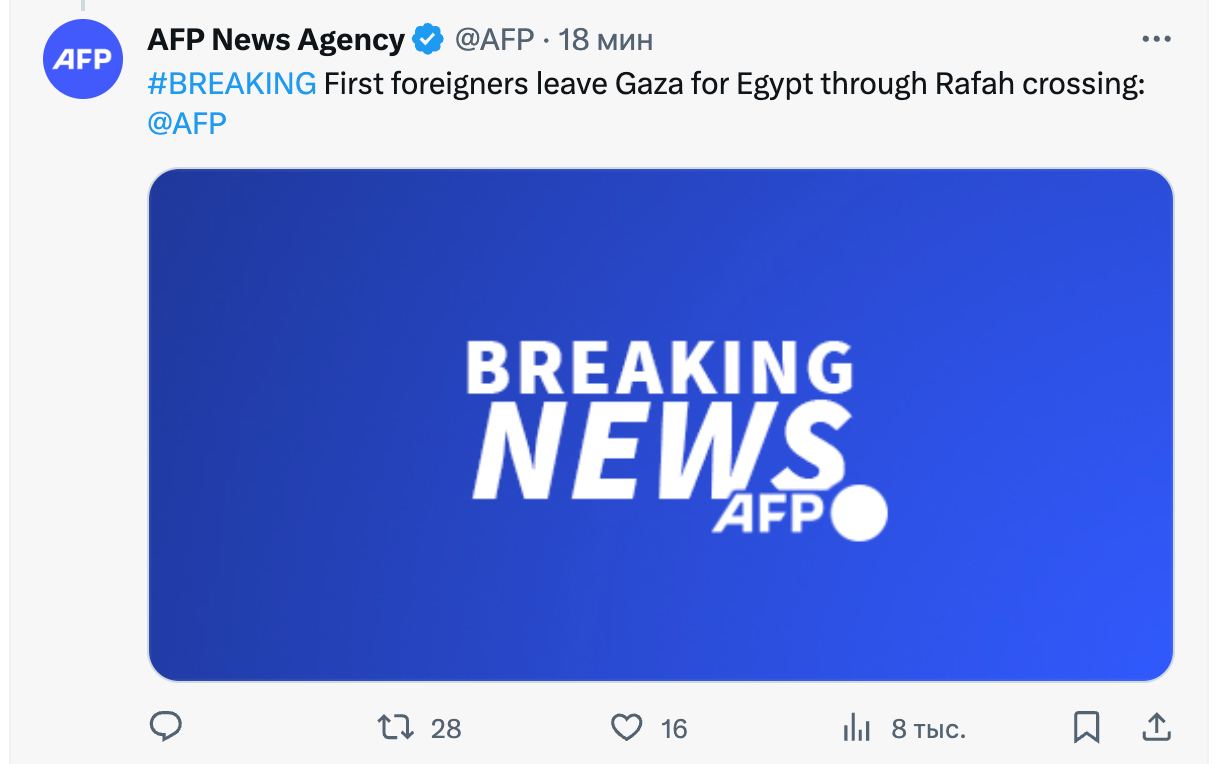Open the reply speech bubble icon
Viewport: 1220px width, 764px height.
165,727
